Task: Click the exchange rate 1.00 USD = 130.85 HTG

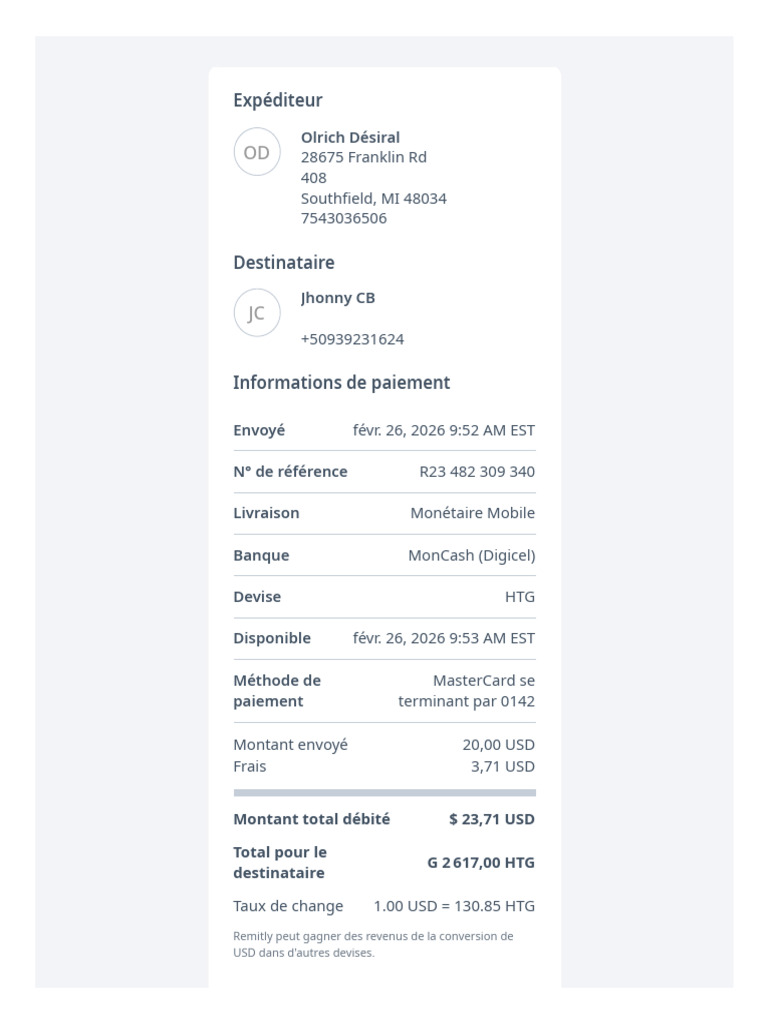Action: [454, 906]
